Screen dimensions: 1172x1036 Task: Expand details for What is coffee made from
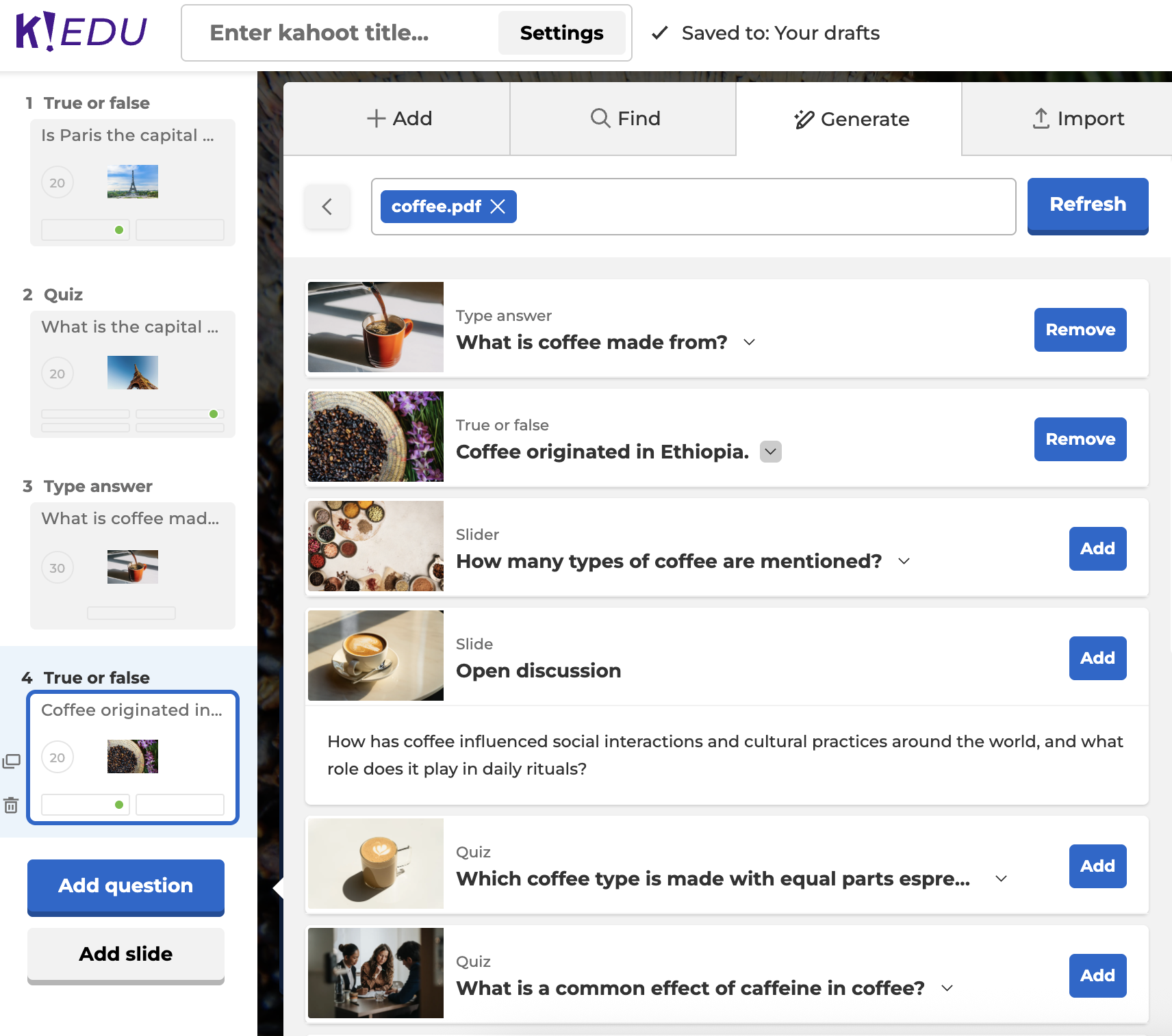click(750, 342)
